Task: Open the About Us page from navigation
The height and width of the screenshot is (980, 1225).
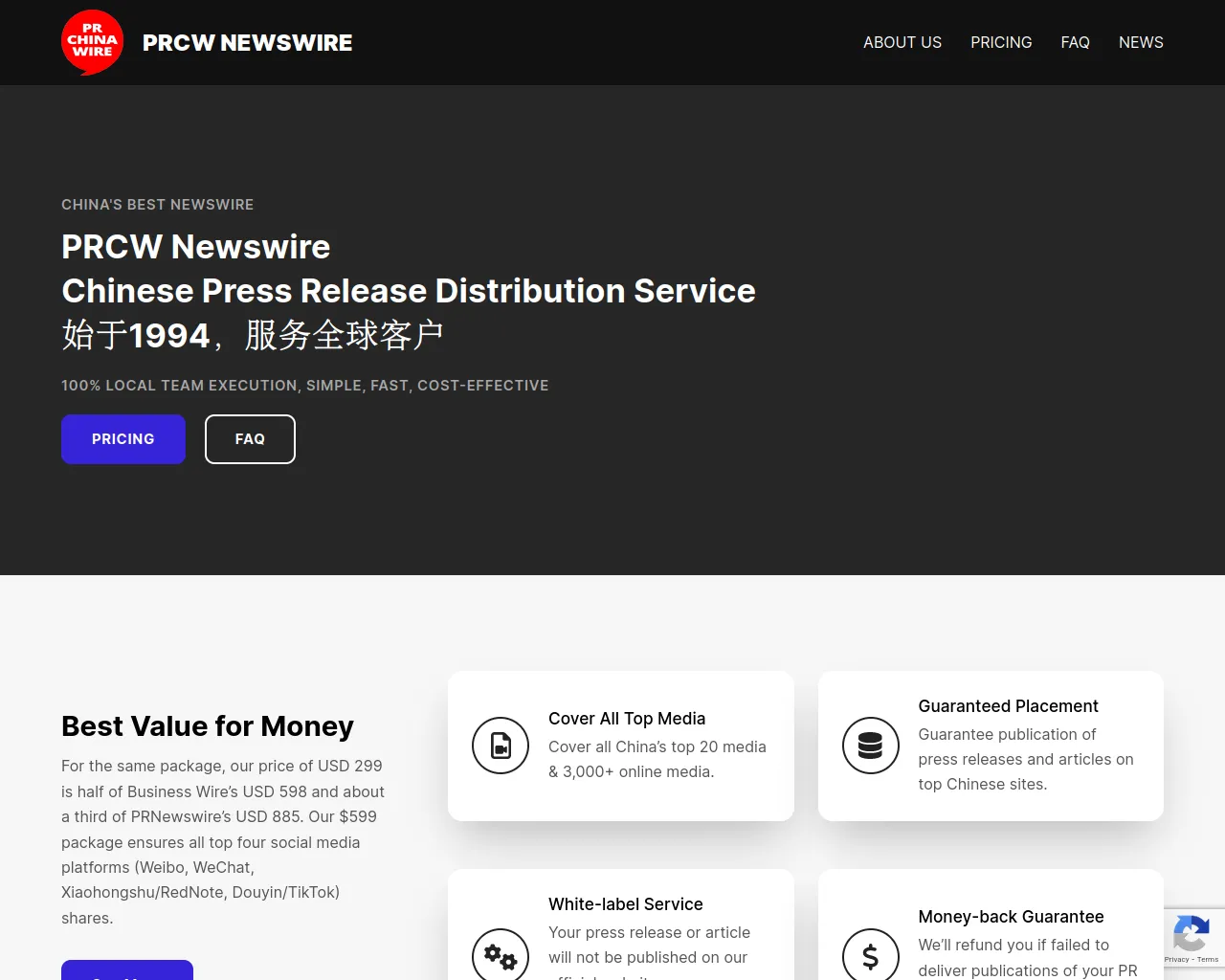Action: pos(902,42)
